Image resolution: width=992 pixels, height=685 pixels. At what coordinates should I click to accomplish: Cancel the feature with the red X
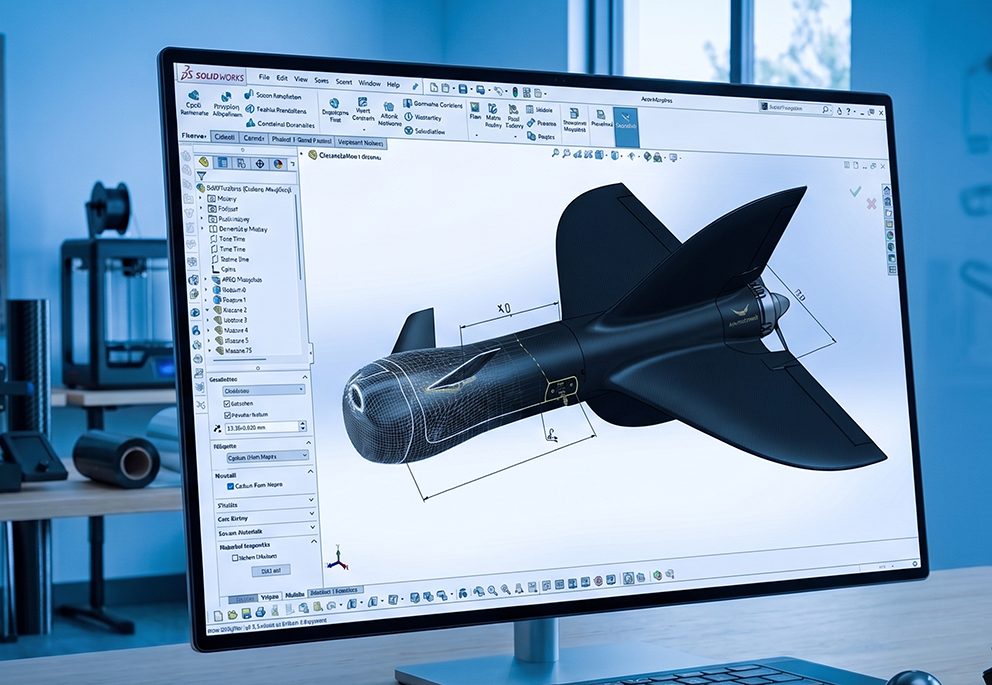click(871, 204)
